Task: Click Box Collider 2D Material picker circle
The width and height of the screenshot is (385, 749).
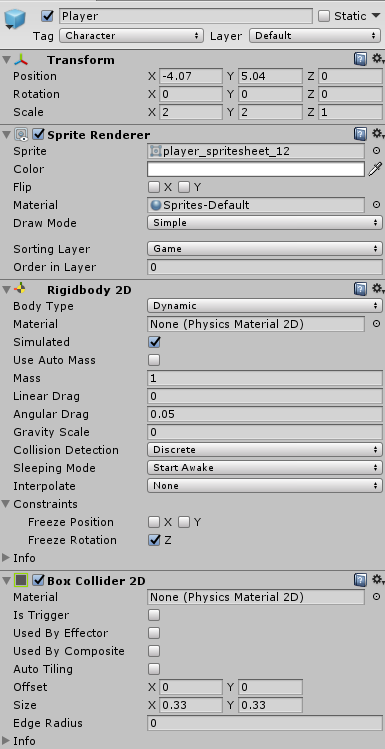Action: pyautogui.click(x=376, y=597)
